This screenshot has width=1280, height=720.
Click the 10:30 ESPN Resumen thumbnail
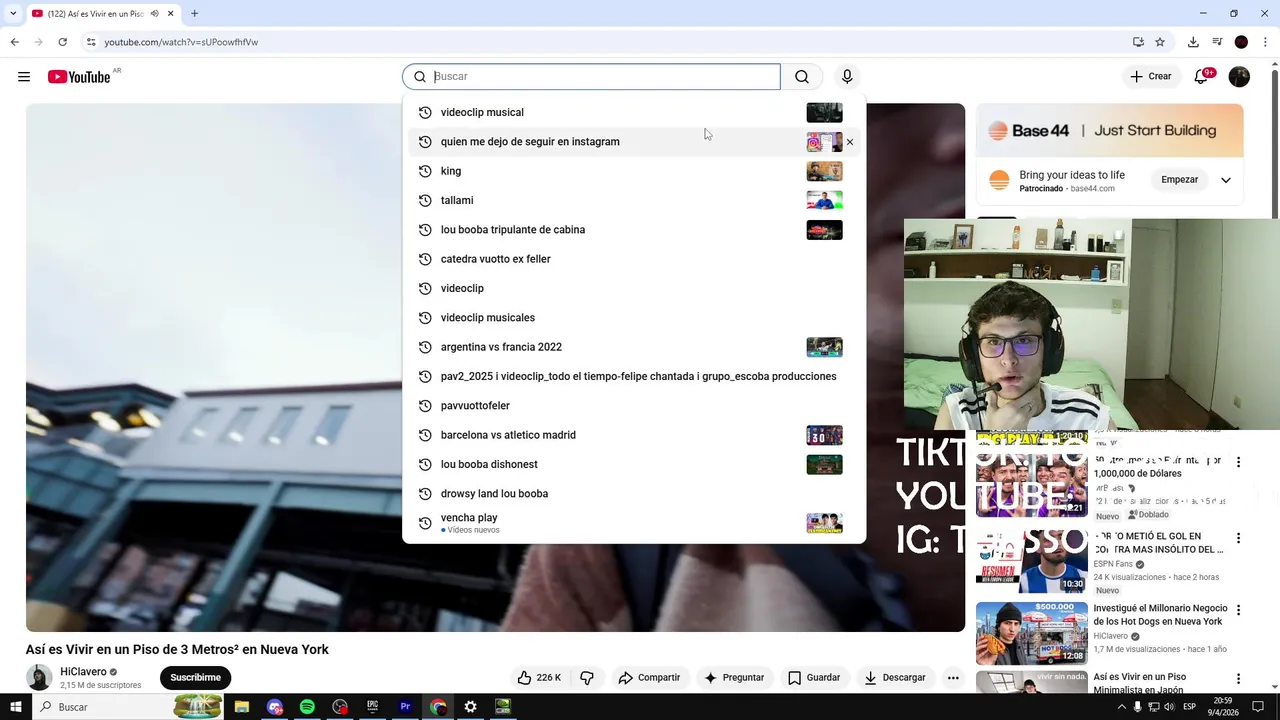coord(1031,561)
